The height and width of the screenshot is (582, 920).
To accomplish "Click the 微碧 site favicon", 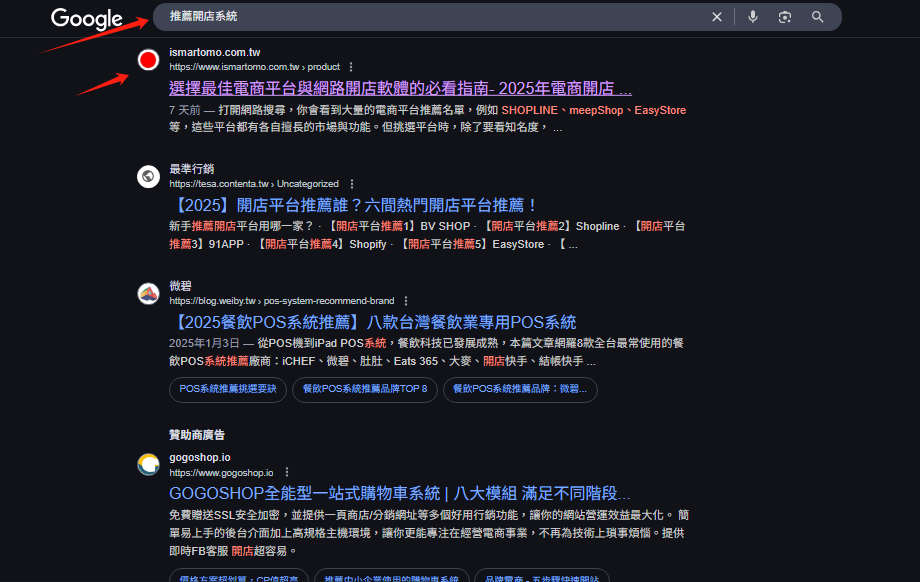I will coord(148,293).
